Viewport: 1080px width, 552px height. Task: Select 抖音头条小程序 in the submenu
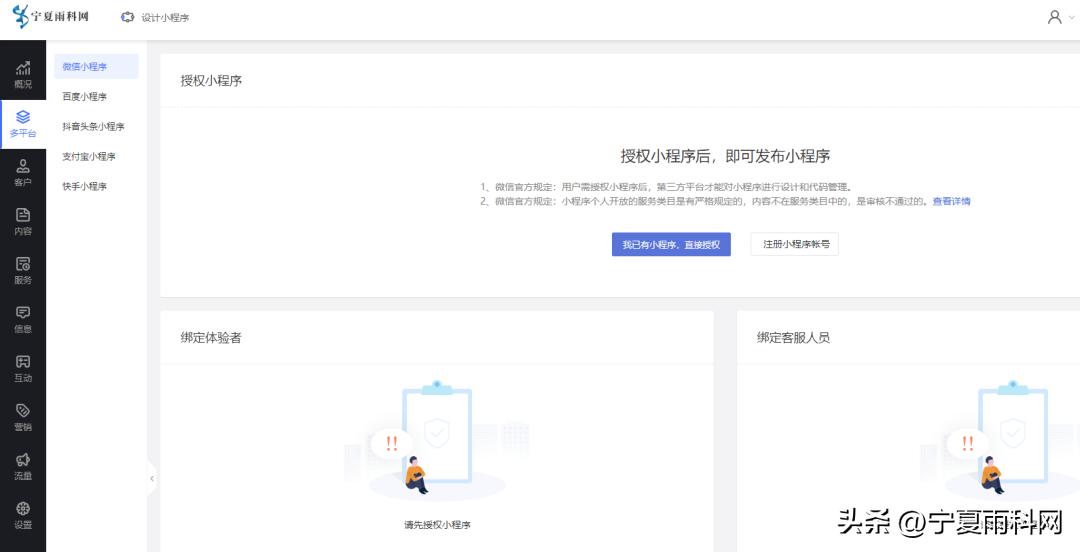coord(96,127)
